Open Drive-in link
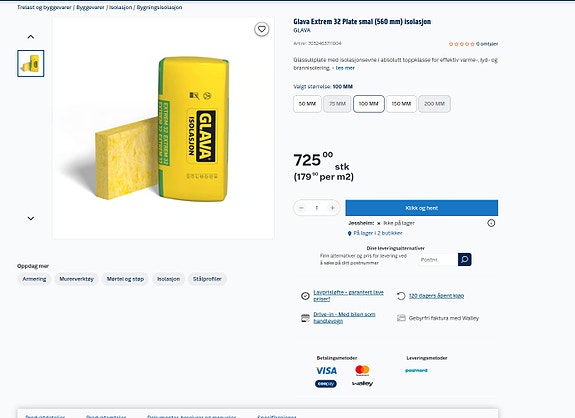This screenshot has width=575, height=418. pyautogui.click(x=344, y=318)
